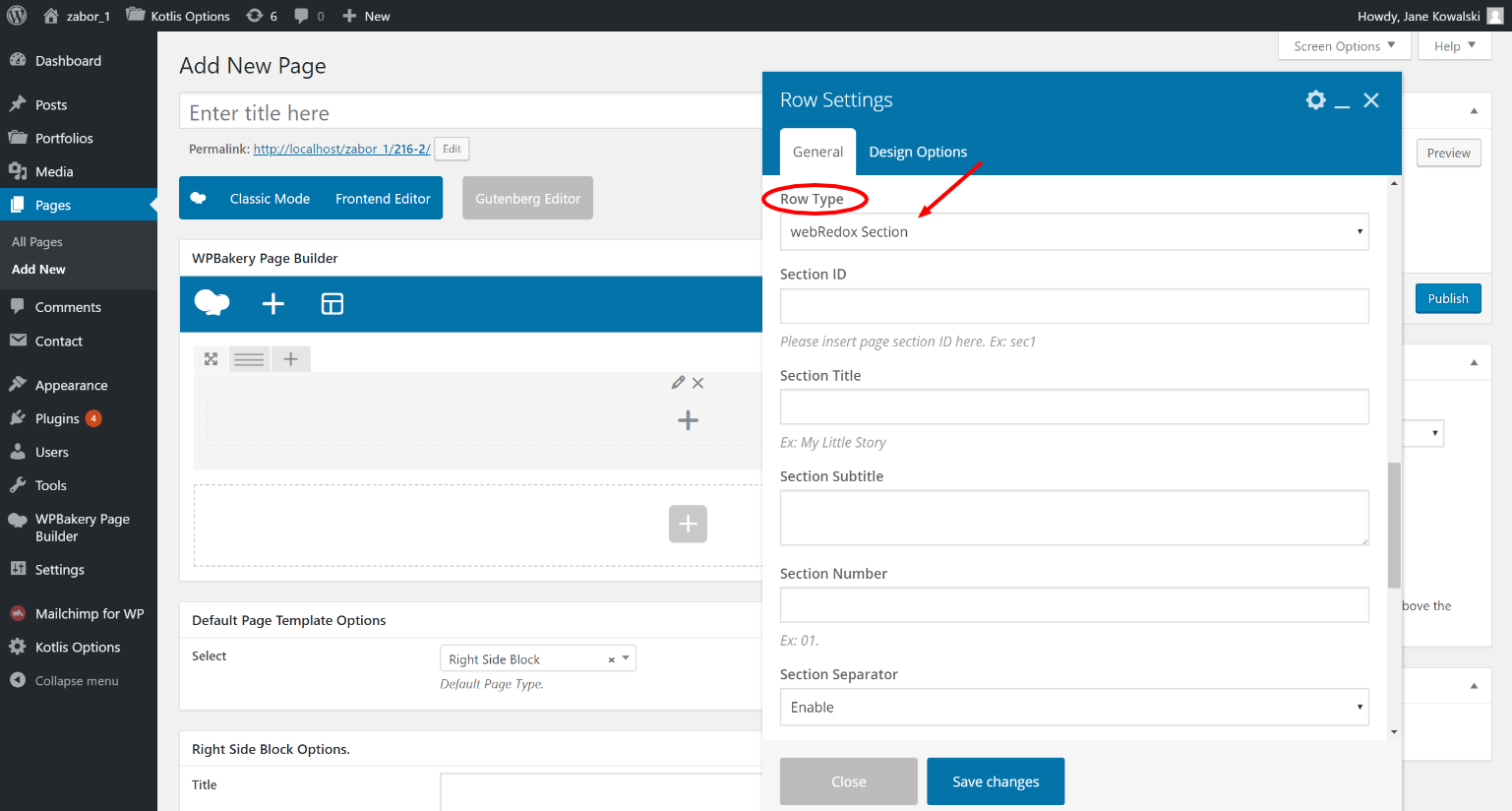The width and height of the screenshot is (1512, 811).
Task: Click the gray plus button in empty area
Action: click(688, 524)
